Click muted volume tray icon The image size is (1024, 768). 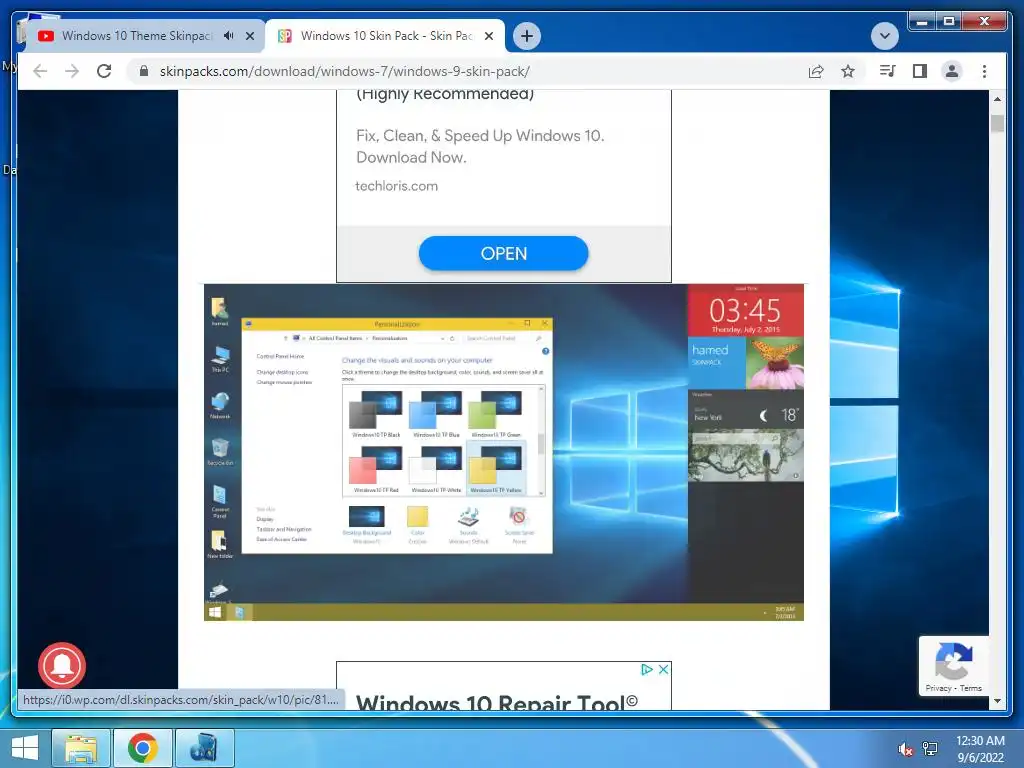click(905, 749)
